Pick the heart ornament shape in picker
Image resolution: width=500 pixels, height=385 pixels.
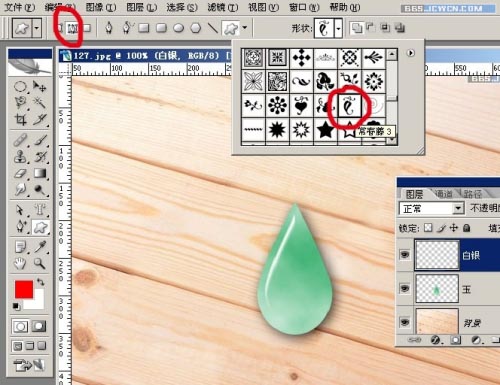(x=301, y=106)
